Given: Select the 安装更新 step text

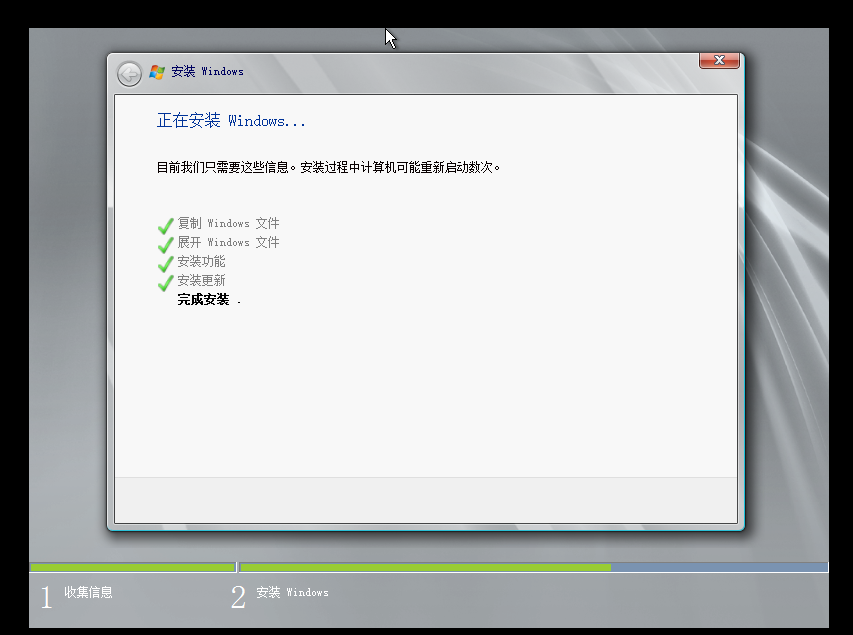Looking at the screenshot, I should point(201,280).
